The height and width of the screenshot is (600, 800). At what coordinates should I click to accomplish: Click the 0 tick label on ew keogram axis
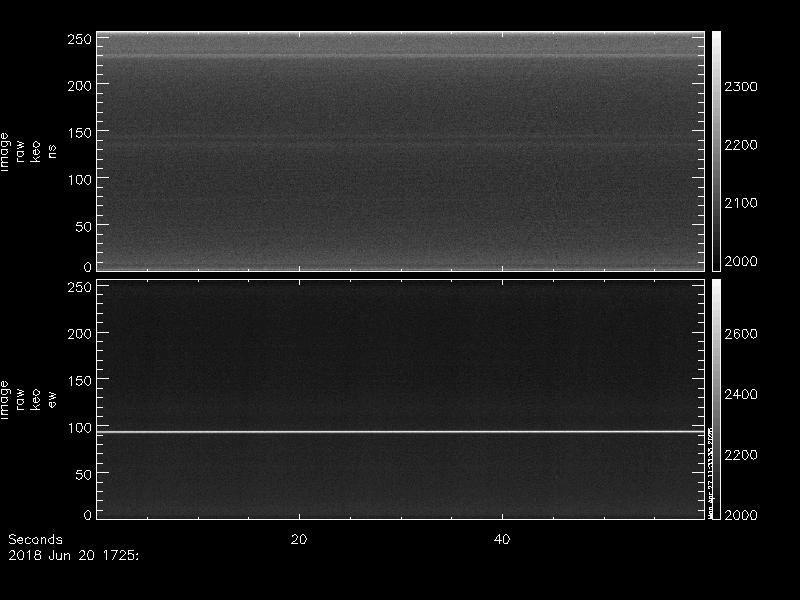pos(87,514)
